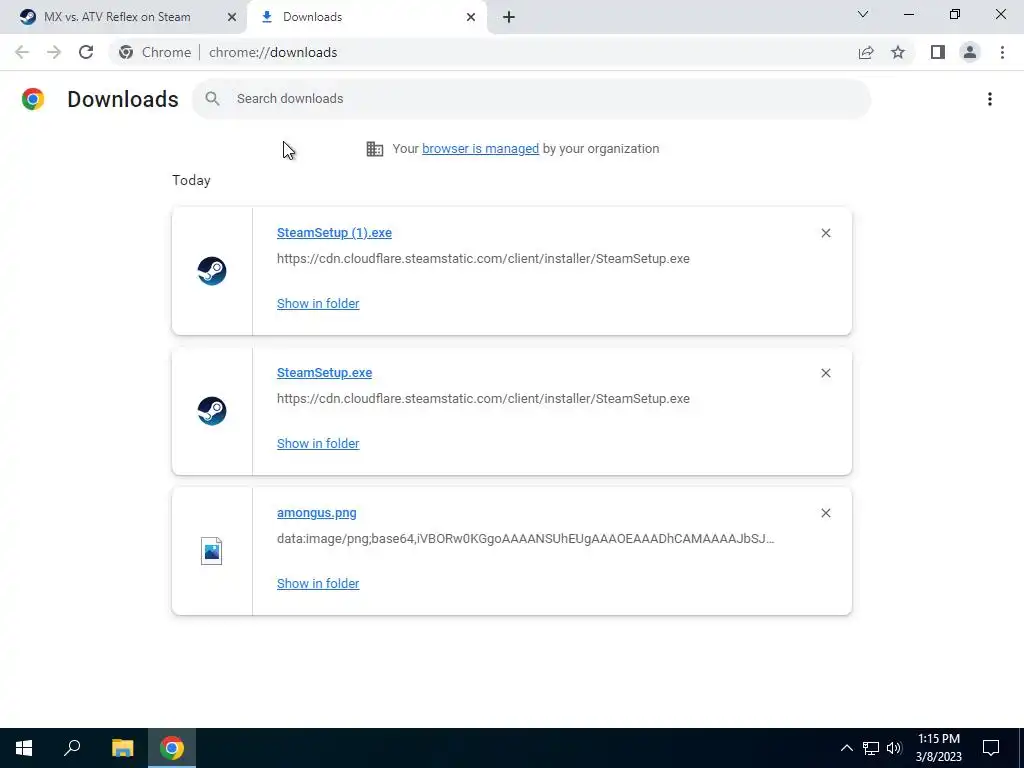
Task: Open the amongus.png file link
Action: (x=317, y=513)
